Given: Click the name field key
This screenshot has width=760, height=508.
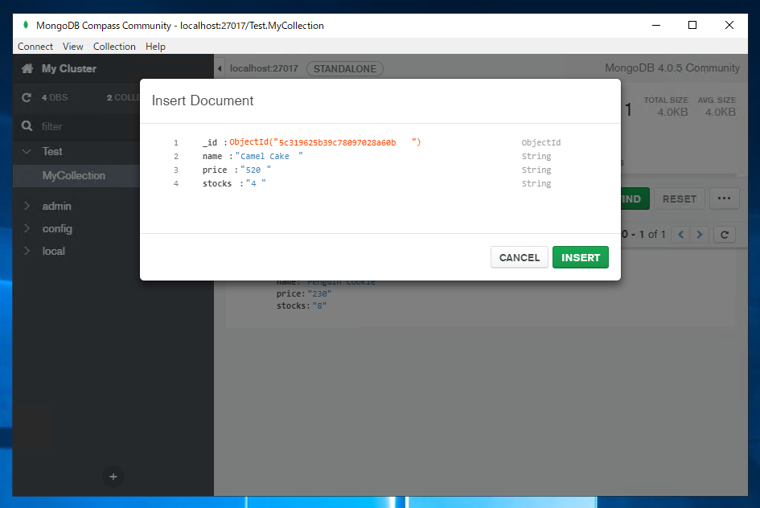Looking at the screenshot, I should point(212,156).
